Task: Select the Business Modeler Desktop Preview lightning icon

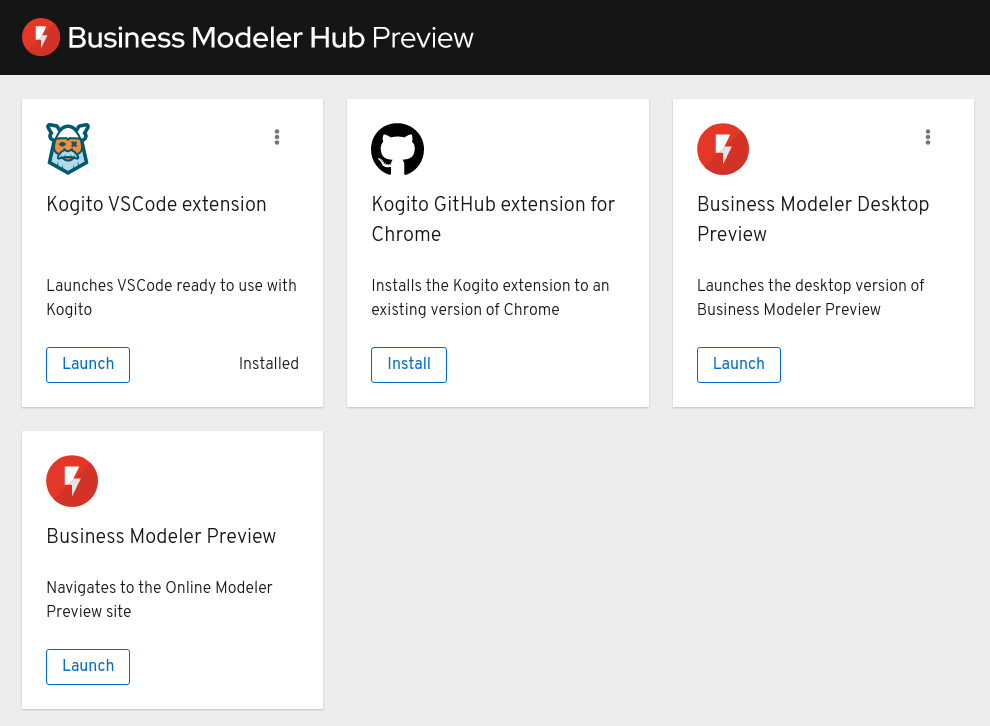Action: click(722, 148)
